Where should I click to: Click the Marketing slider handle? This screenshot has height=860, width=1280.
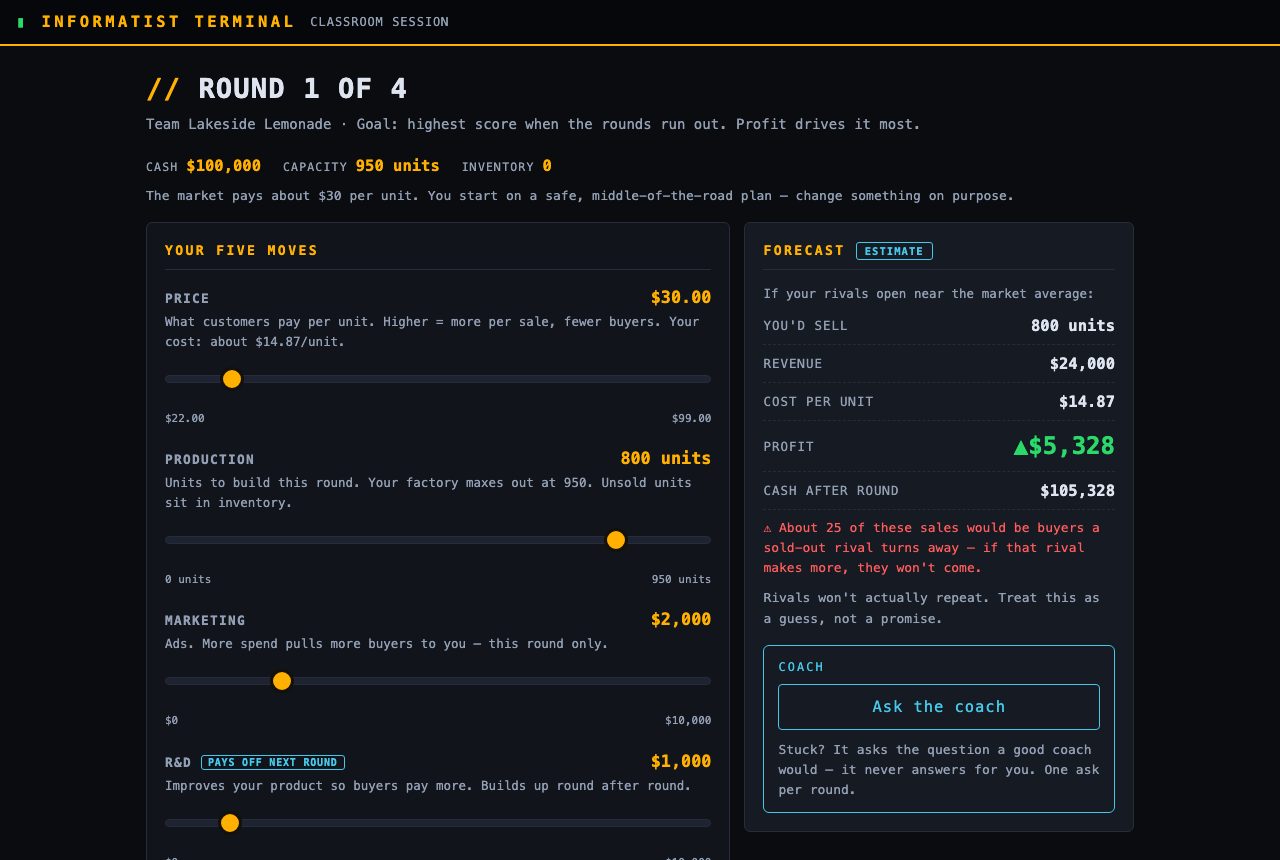282,681
